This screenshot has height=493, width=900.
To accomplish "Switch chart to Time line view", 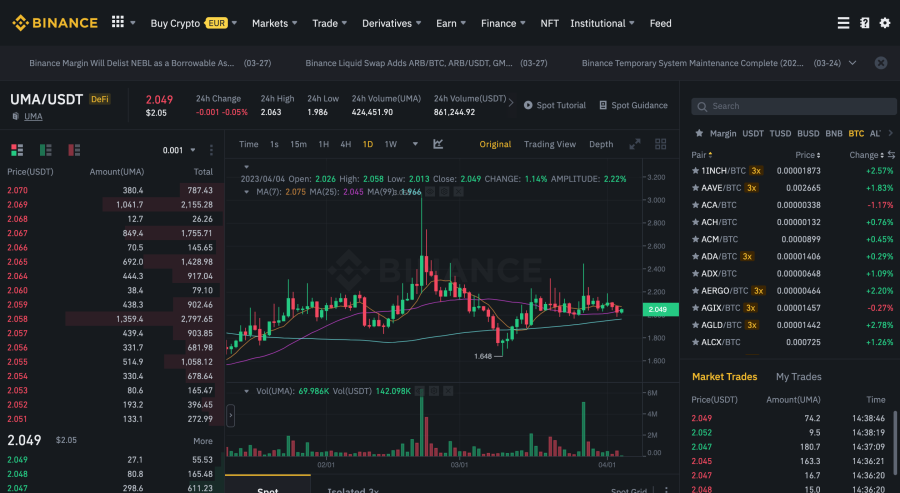I will (249, 144).
